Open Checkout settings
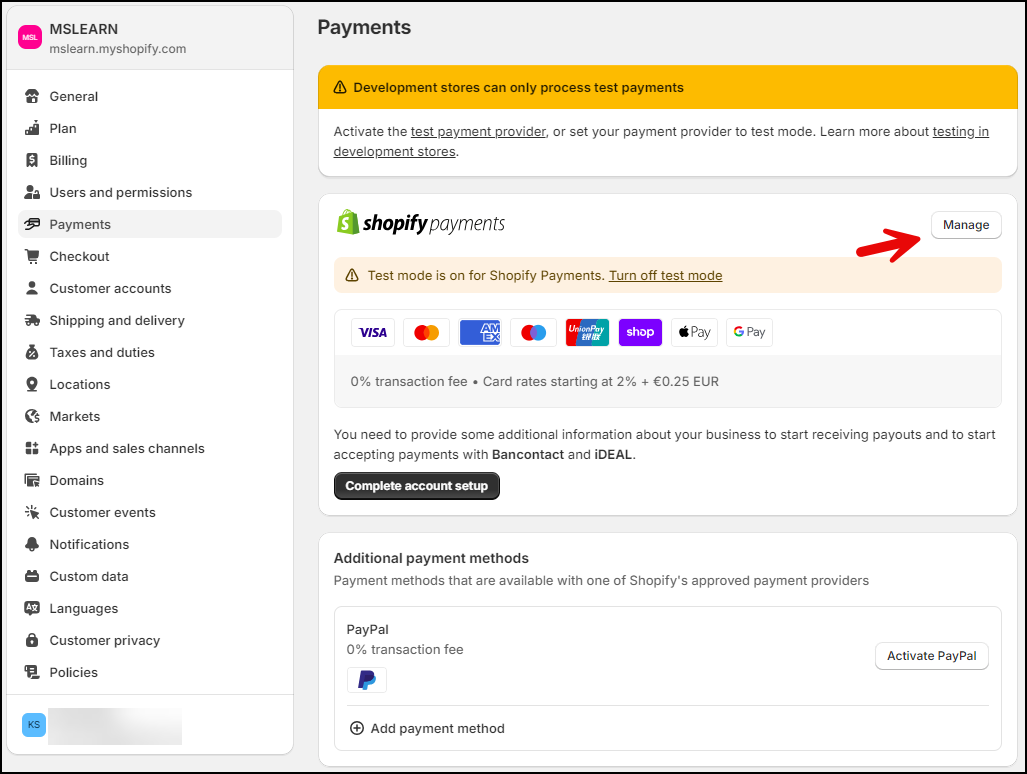 [x=150, y=257]
